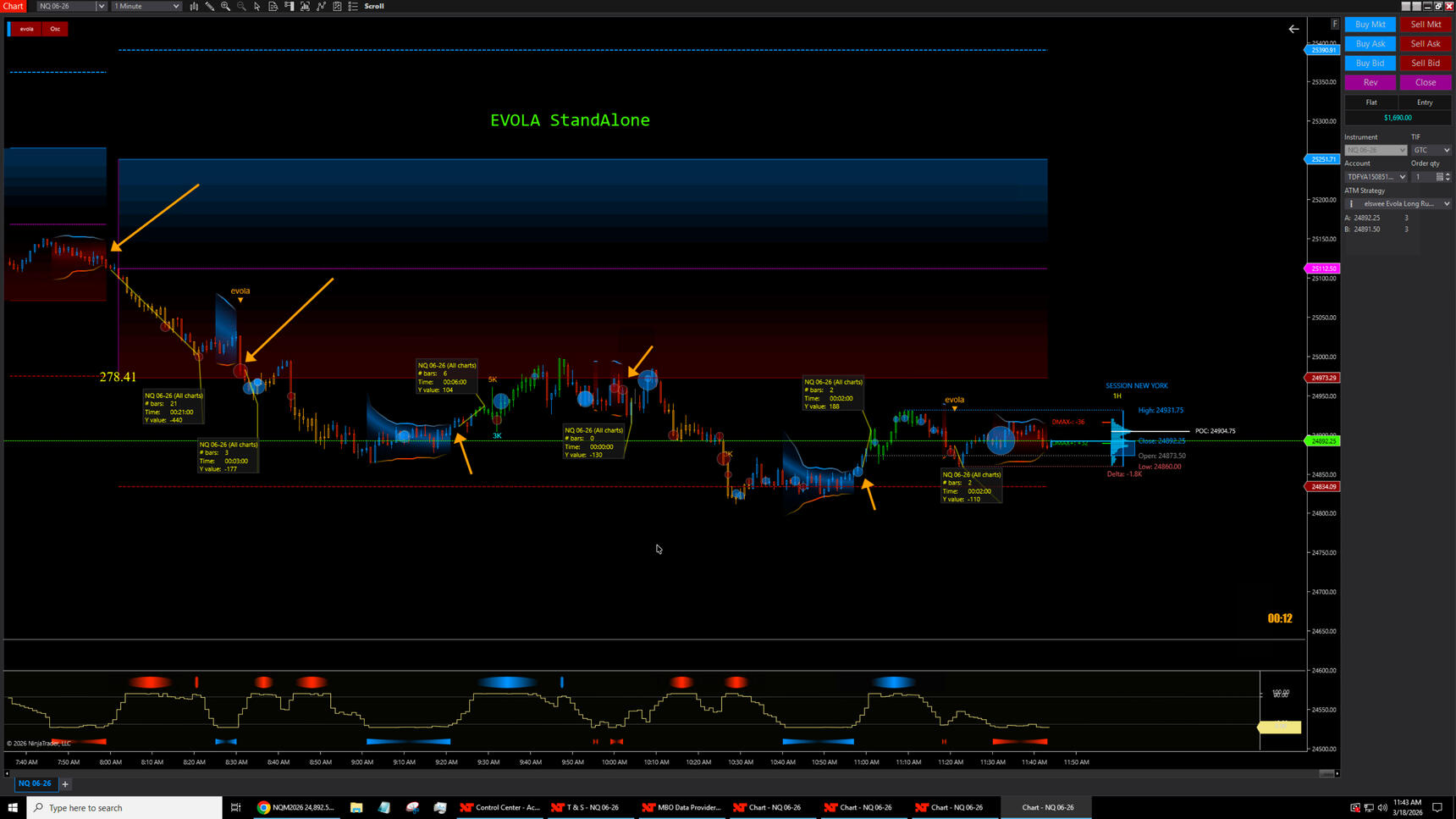Toggle the evola indicator button
1456x819 pixels.
point(27,29)
